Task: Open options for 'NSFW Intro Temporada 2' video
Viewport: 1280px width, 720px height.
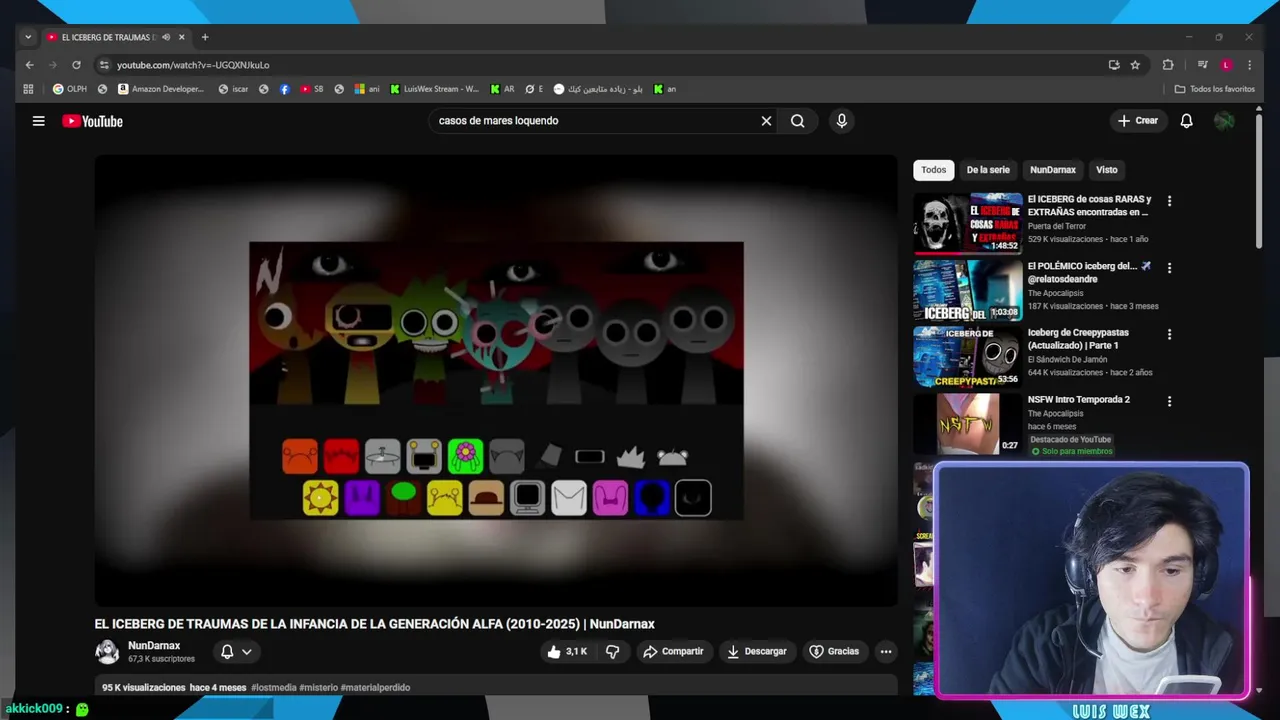Action: 1169,401
